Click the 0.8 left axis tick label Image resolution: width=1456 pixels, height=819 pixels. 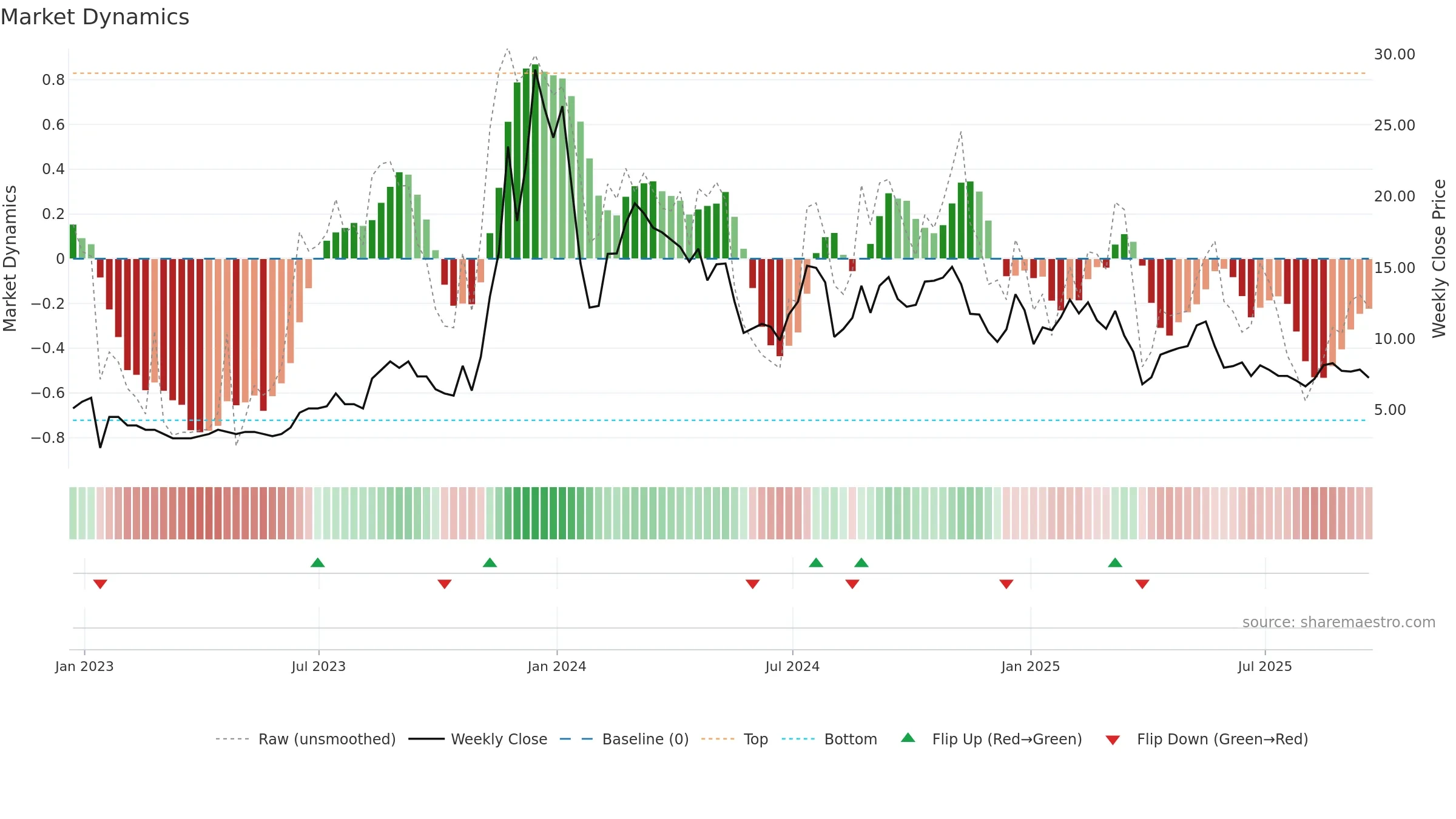point(53,80)
